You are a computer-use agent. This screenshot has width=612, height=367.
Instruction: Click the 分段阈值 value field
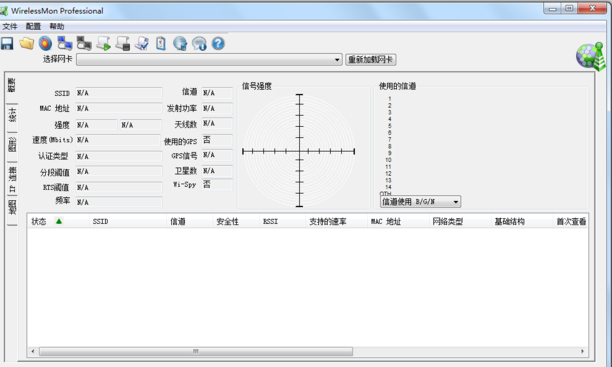119,171
